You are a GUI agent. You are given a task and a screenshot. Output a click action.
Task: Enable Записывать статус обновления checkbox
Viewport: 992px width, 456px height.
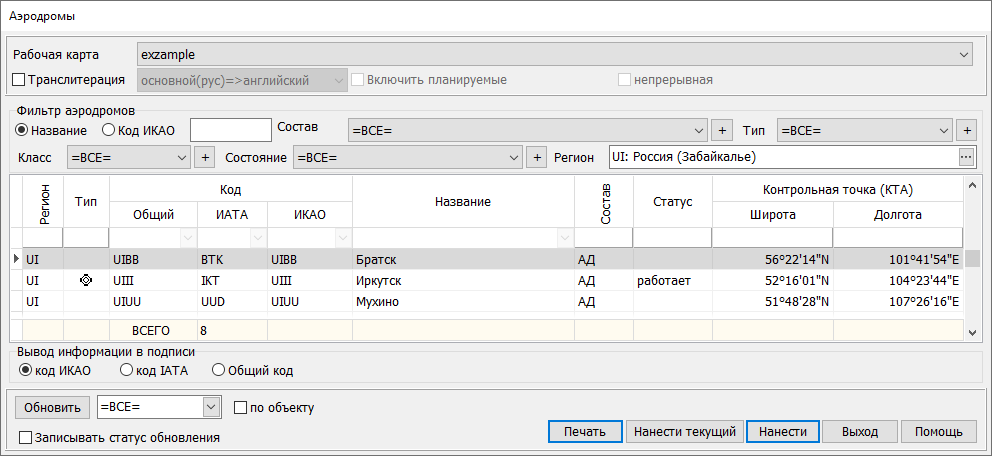click(25, 438)
